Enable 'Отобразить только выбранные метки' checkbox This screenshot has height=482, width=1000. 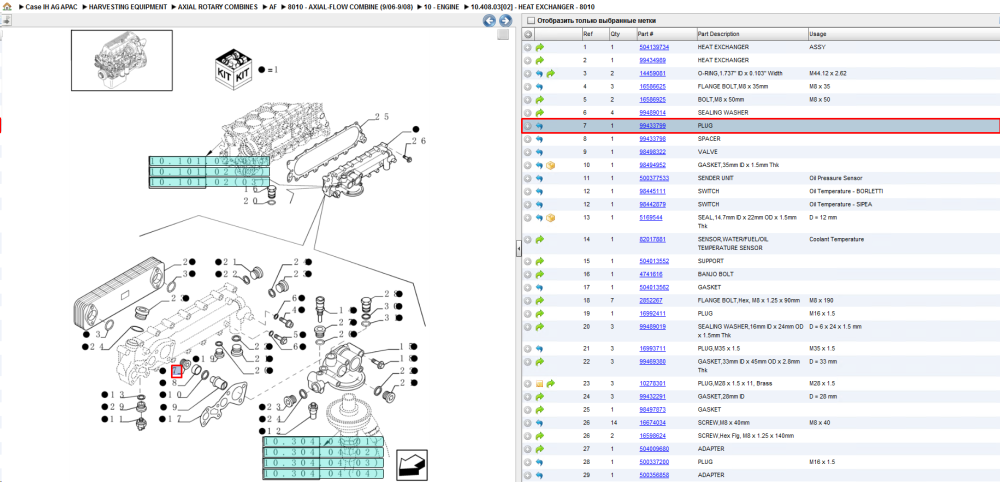(530, 20)
